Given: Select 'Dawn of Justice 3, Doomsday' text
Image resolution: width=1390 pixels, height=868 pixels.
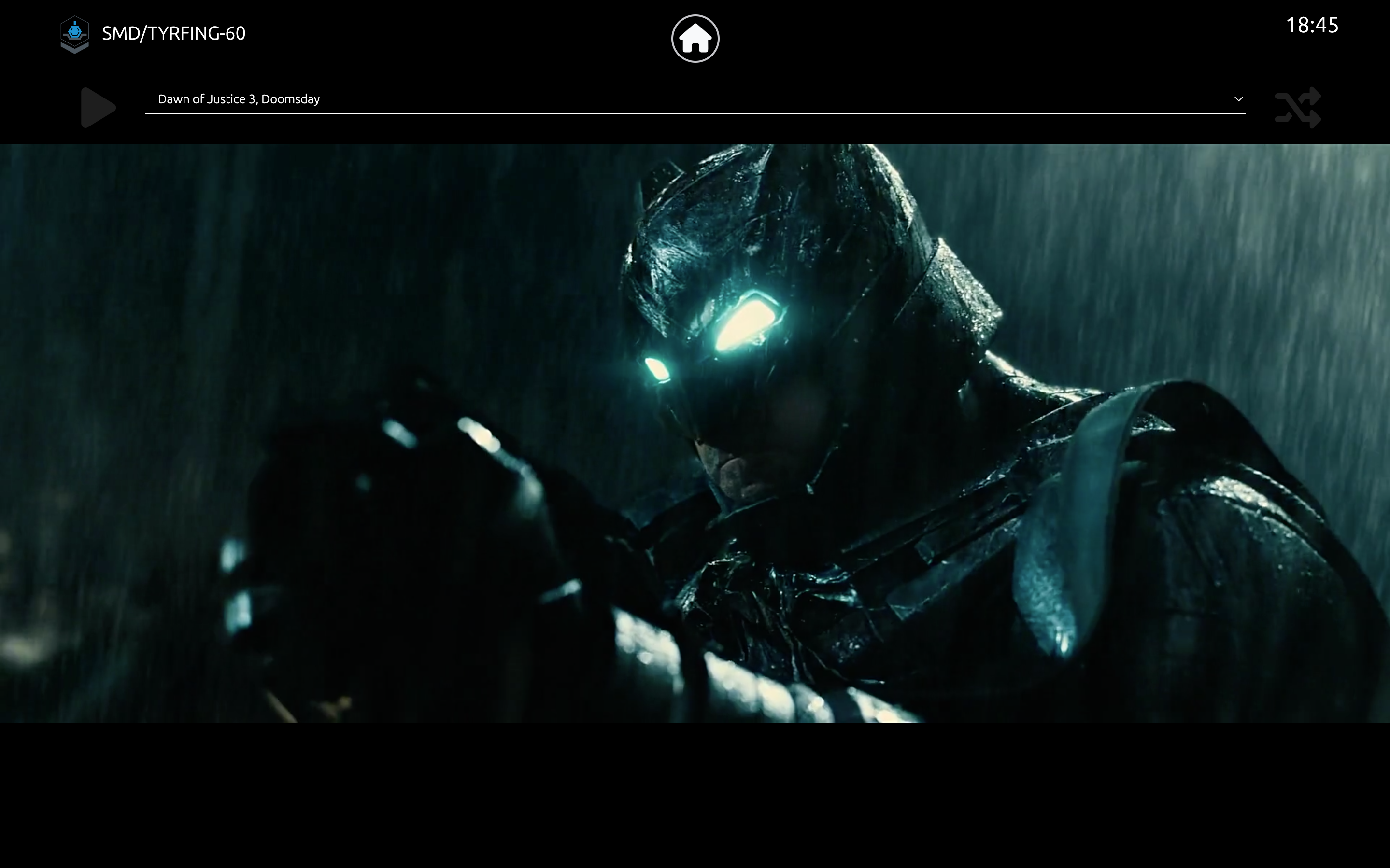Looking at the screenshot, I should [239, 99].
